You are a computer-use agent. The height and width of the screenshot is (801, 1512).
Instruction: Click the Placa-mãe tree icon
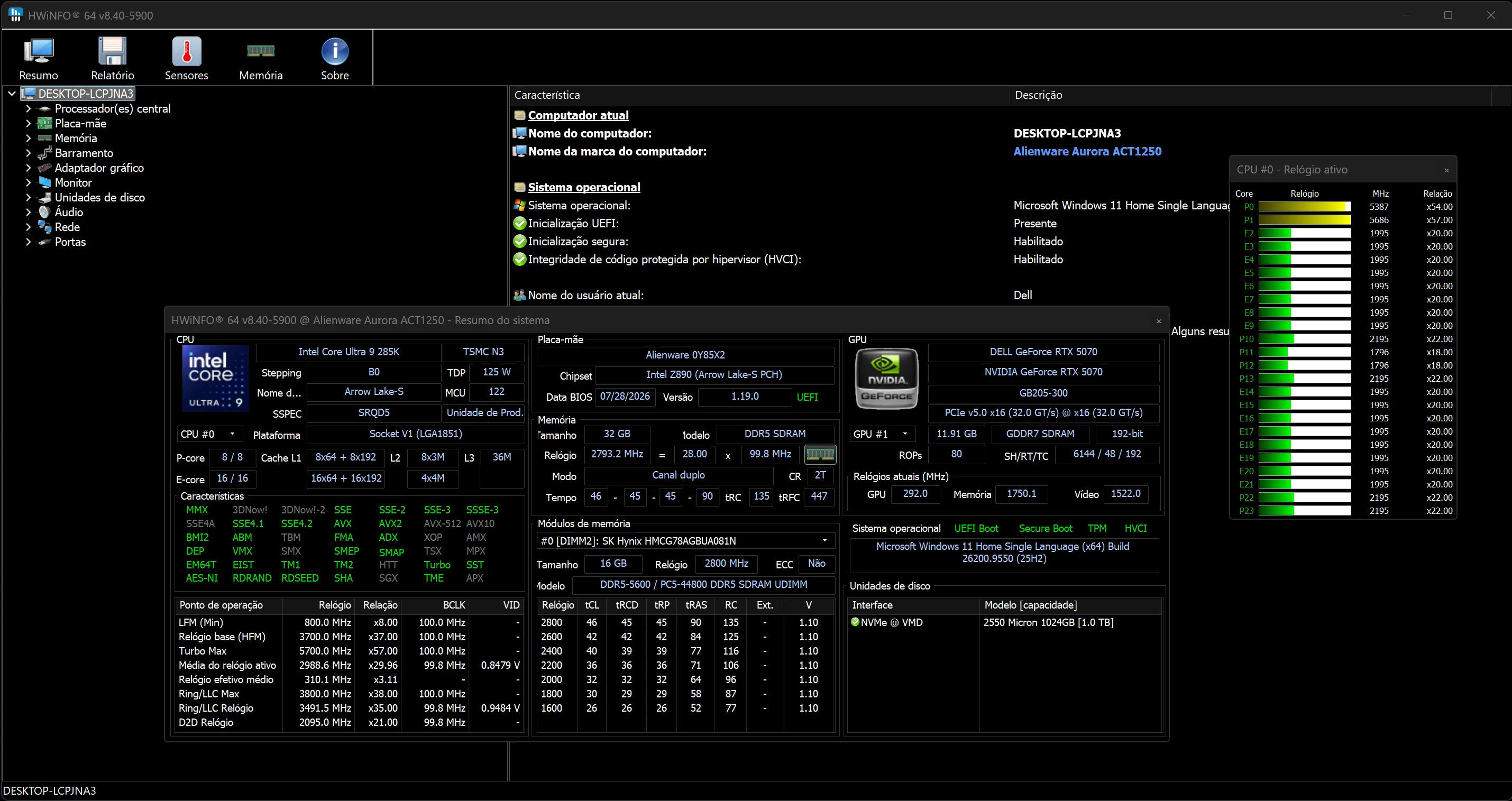[44, 123]
